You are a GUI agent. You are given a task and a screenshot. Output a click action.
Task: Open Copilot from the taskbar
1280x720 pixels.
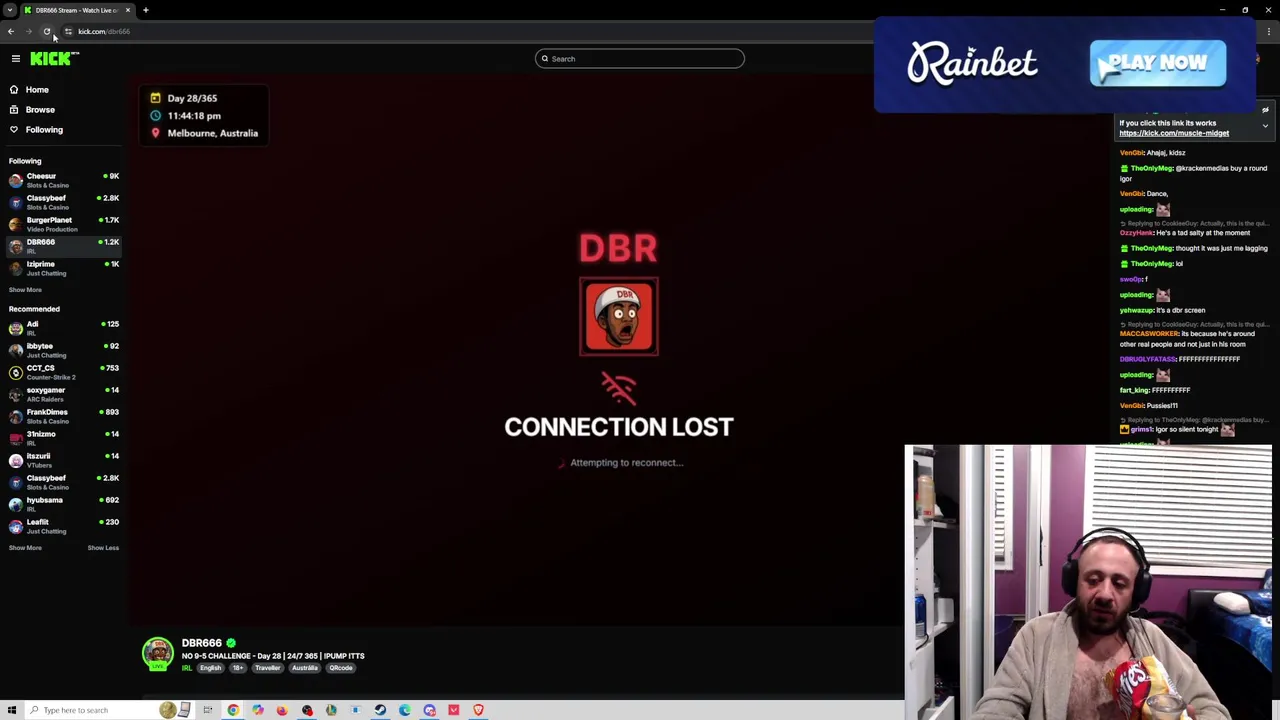point(258,710)
